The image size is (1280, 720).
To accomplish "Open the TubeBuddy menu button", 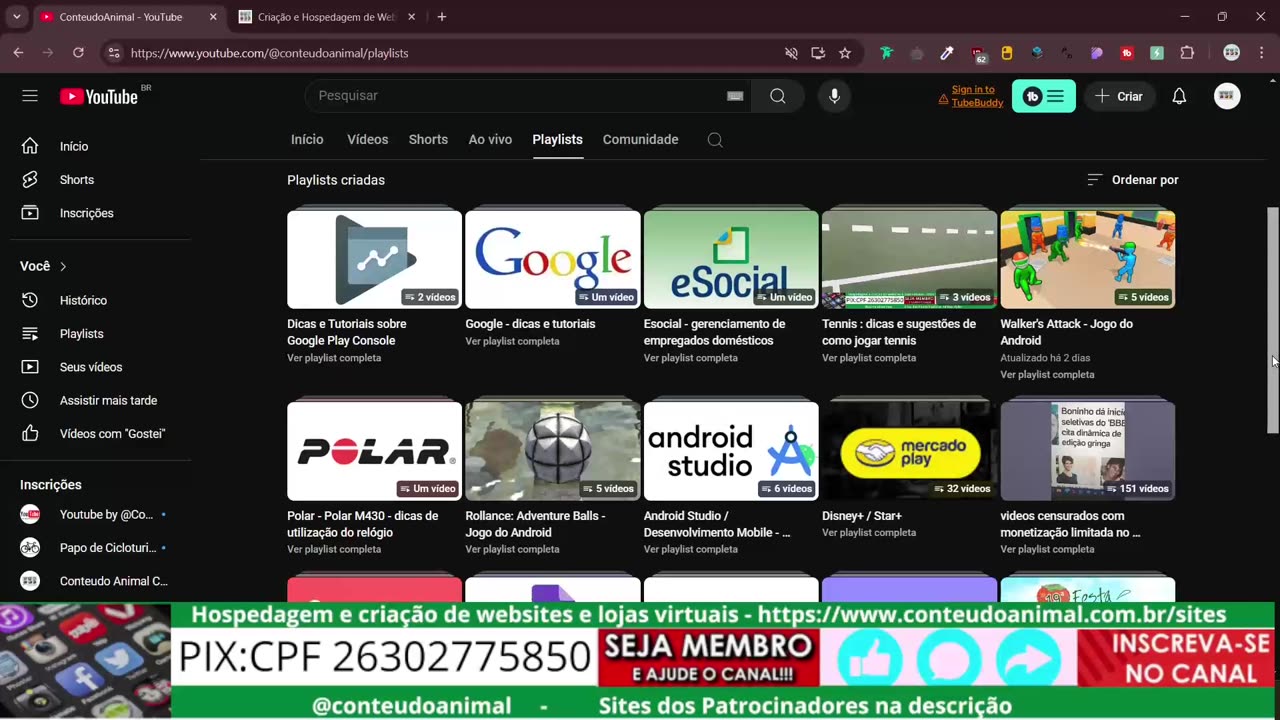I will (x=1044, y=96).
